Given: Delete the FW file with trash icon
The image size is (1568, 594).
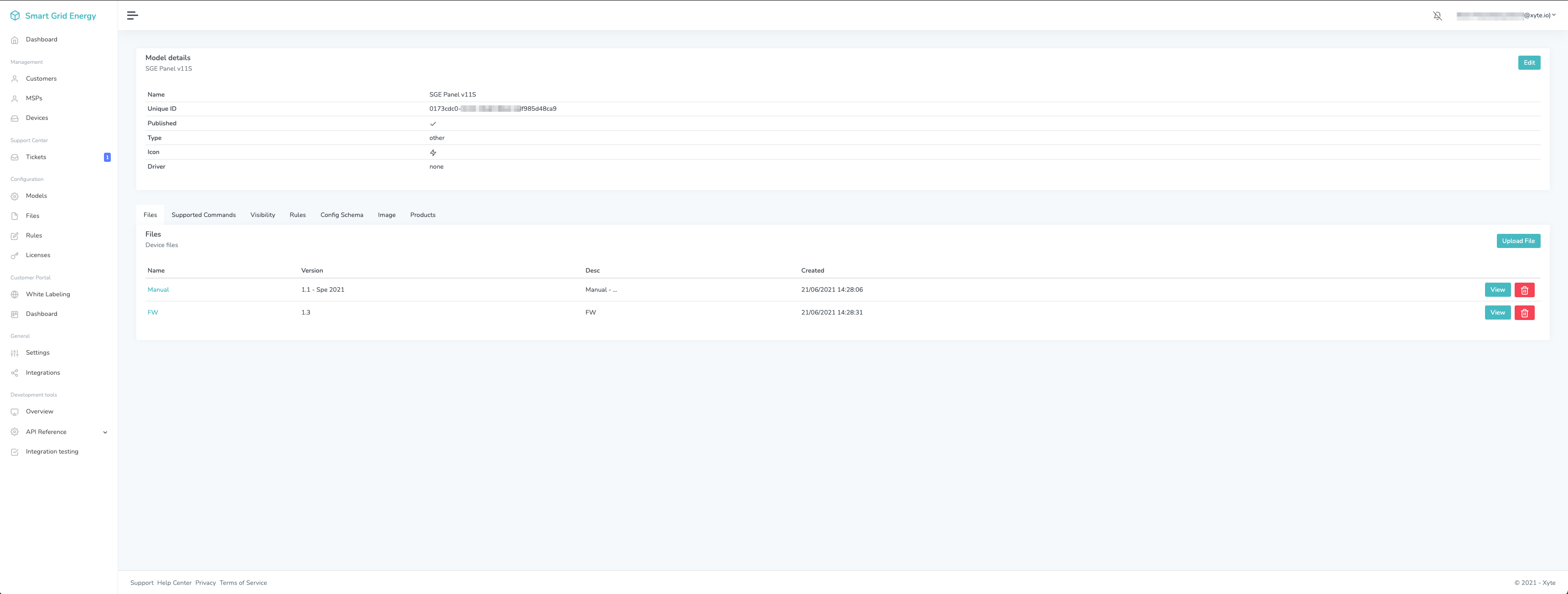Looking at the screenshot, I should 1524,313.
